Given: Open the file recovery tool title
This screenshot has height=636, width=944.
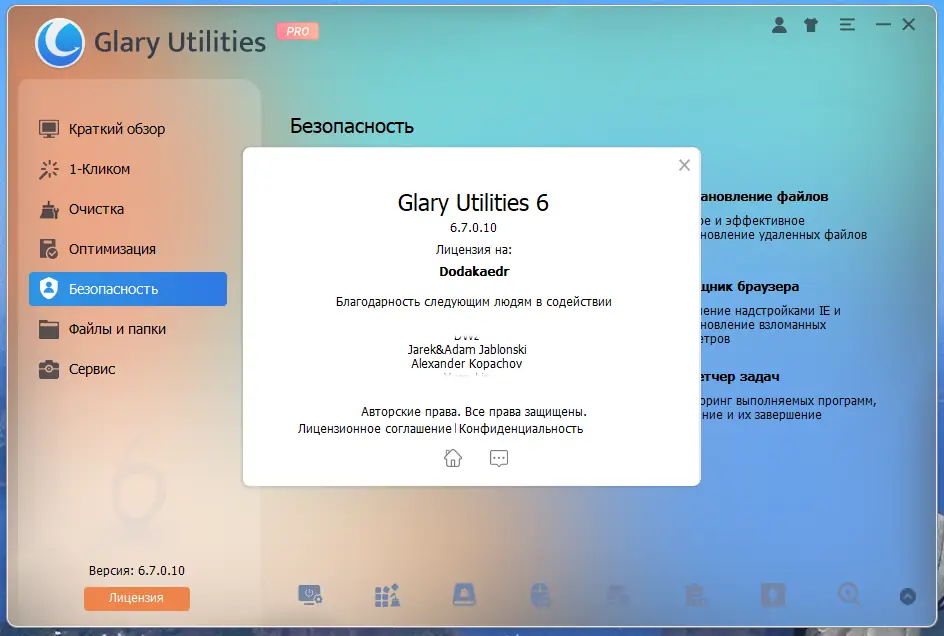Looking at the screenshot, I should tap(764, 196).
